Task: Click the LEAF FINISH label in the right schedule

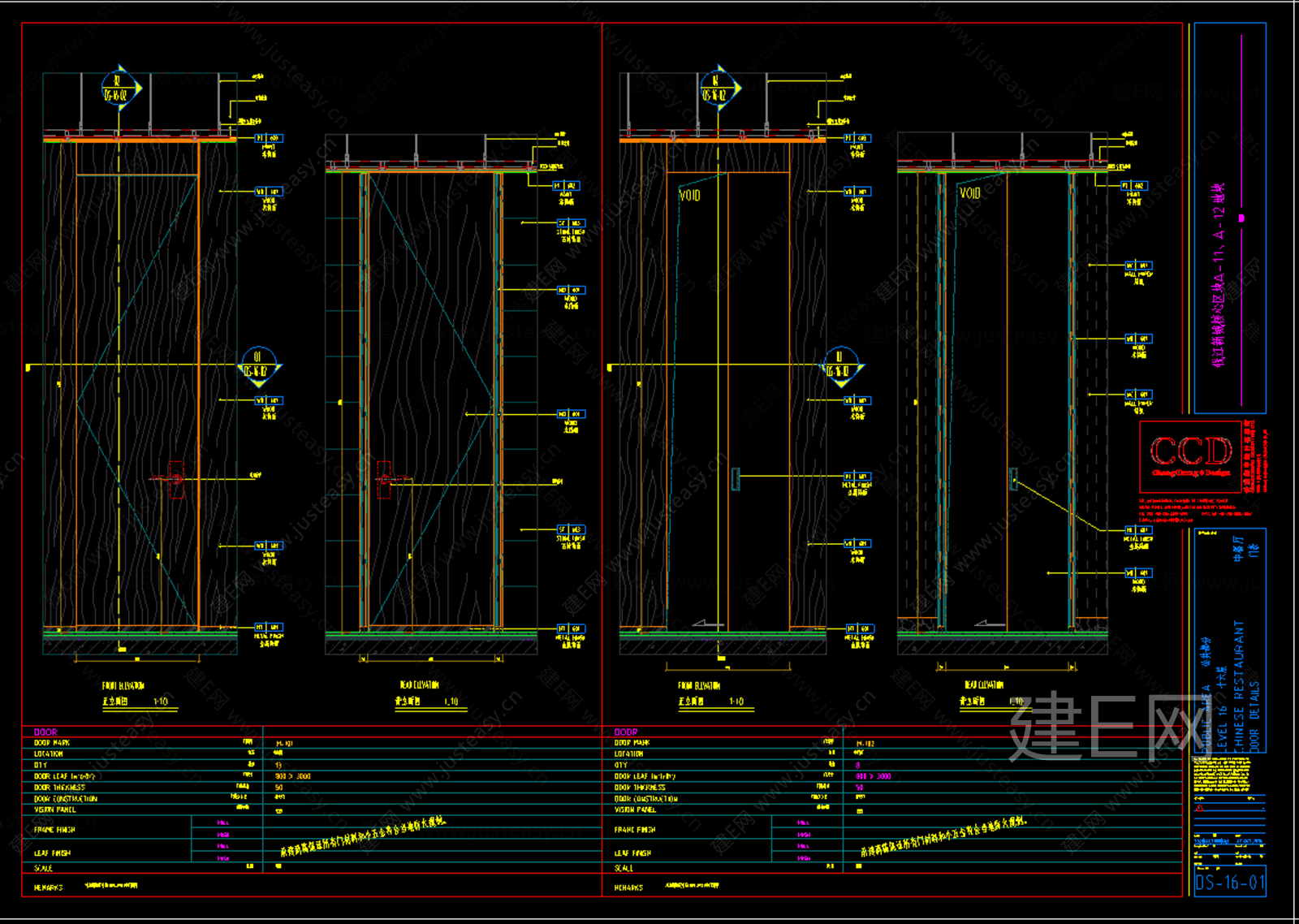Action: pos(633,853)
